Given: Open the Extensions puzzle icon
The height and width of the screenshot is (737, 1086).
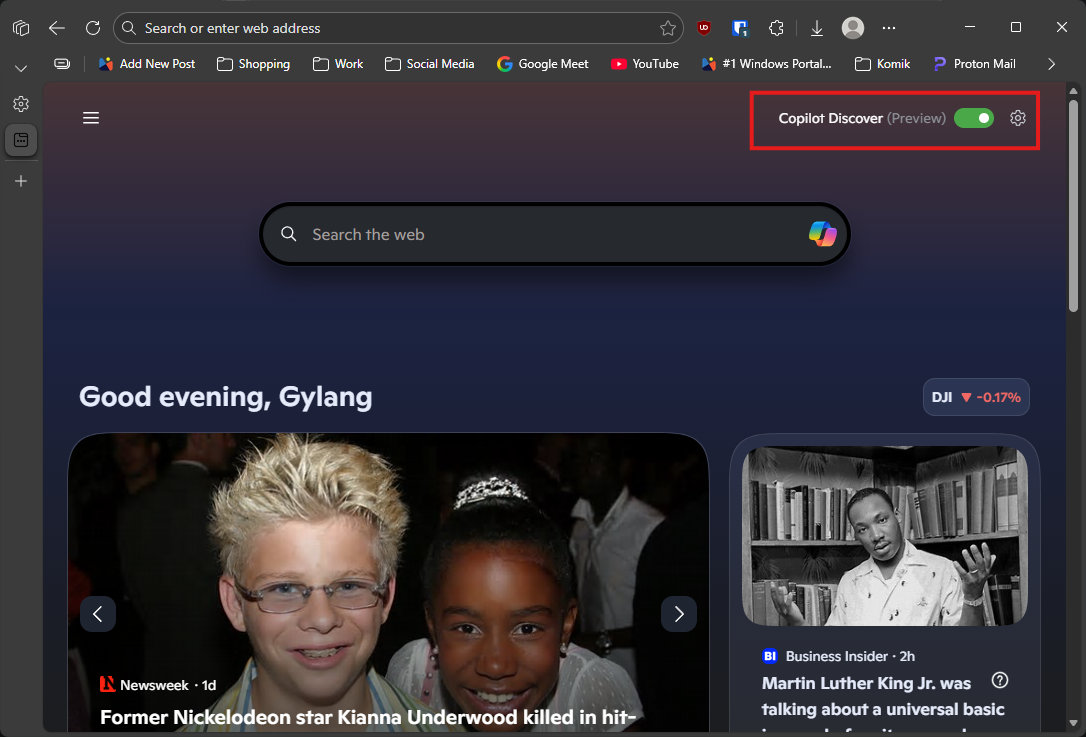Looking at the screenshot, I should click(776, 28).
